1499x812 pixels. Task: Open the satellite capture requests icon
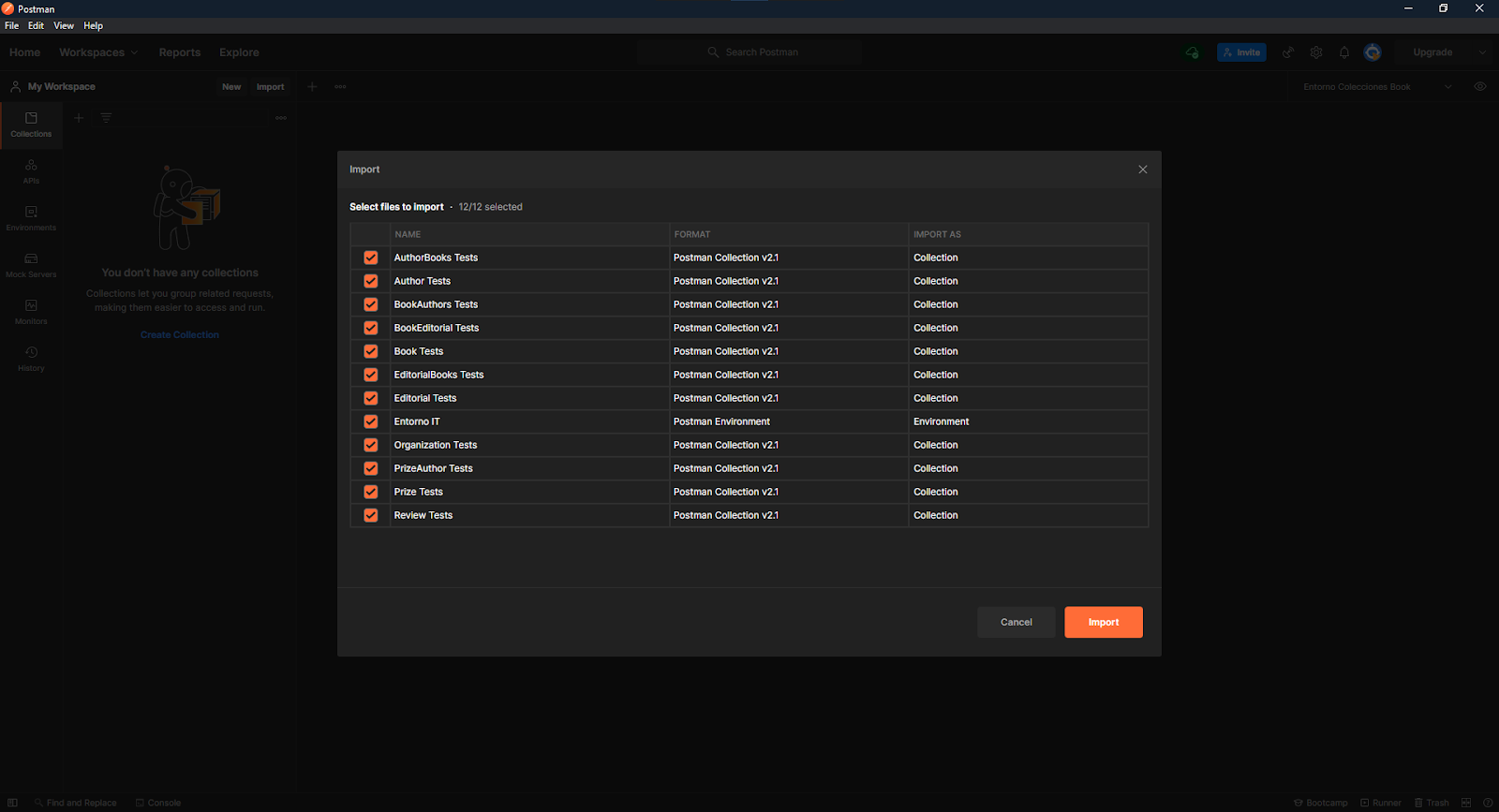[1288, 52]
